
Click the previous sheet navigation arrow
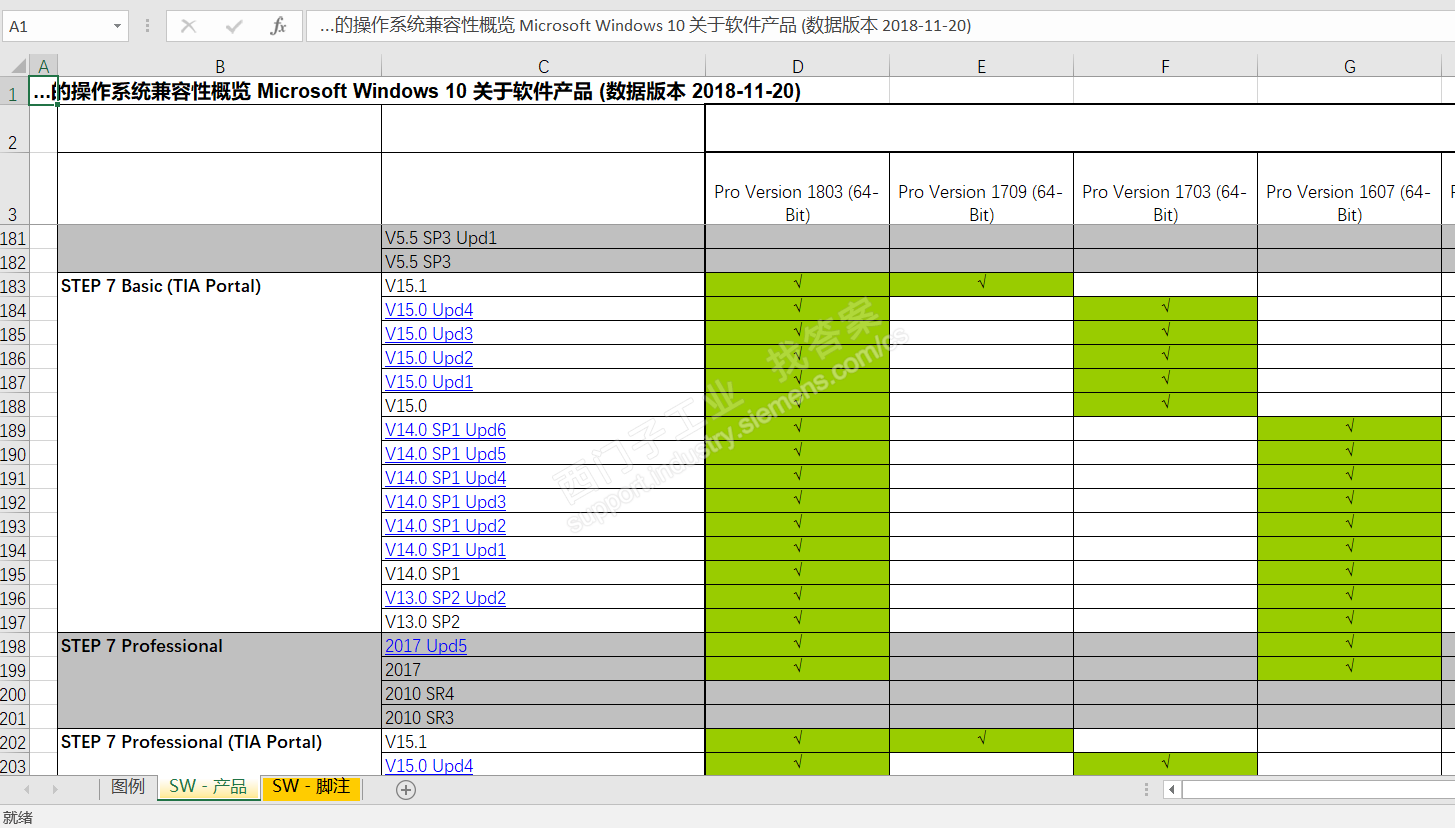pos(26,789)
